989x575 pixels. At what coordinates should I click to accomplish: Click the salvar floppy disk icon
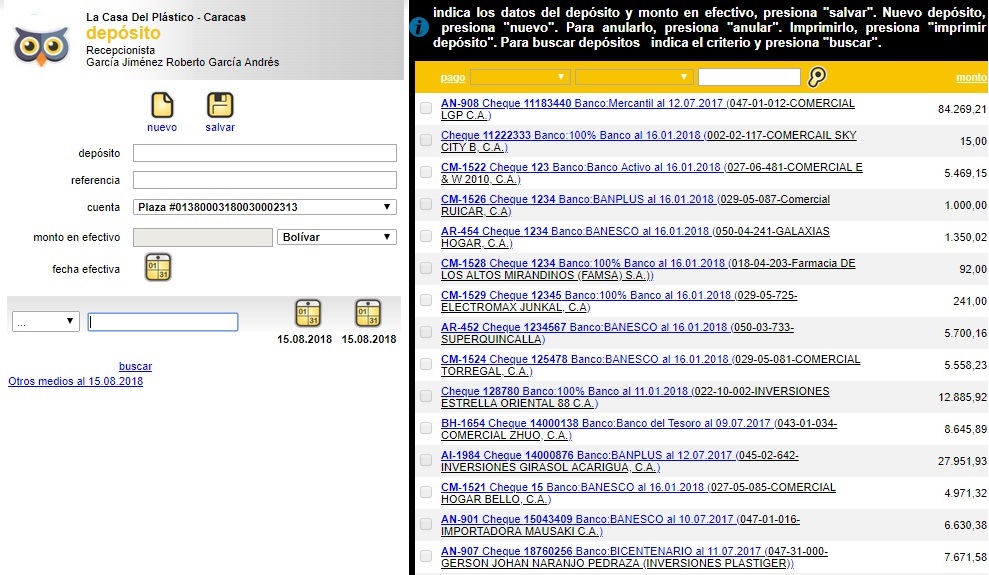point(220,105)
